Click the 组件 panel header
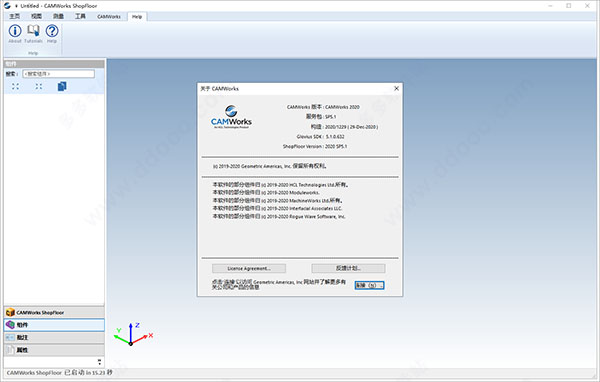 coord(54,64)
